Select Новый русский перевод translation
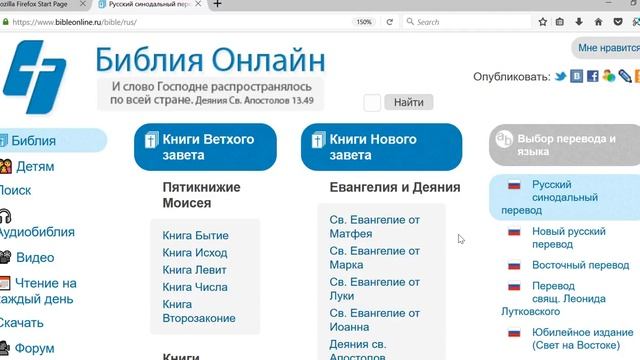This screenshot has height=360, width=640. [x=569, y=238]
